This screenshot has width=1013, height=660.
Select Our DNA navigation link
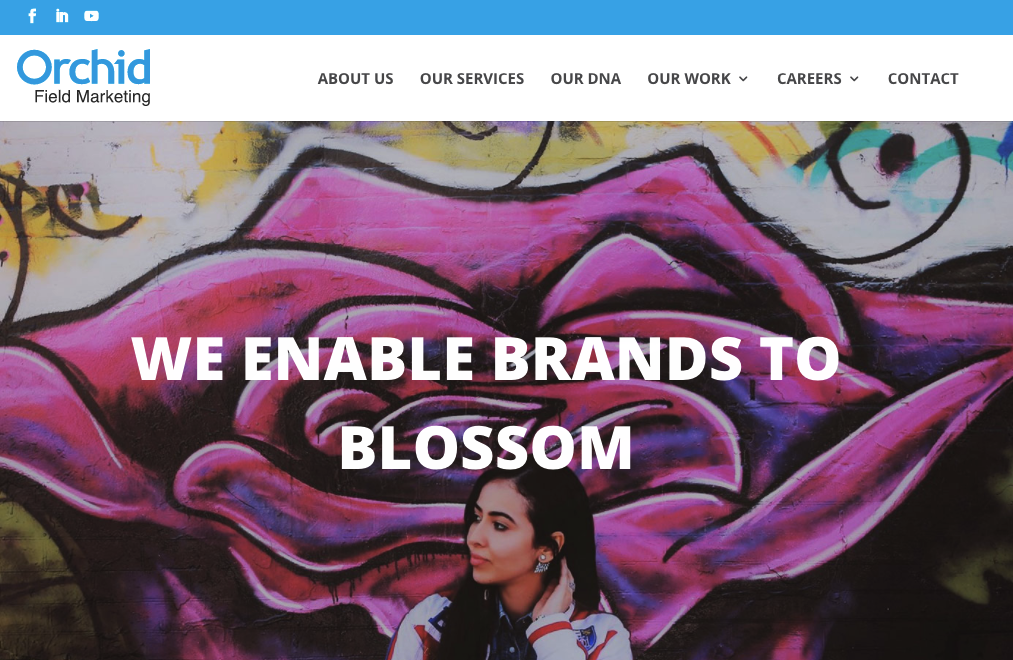point(585,79)
